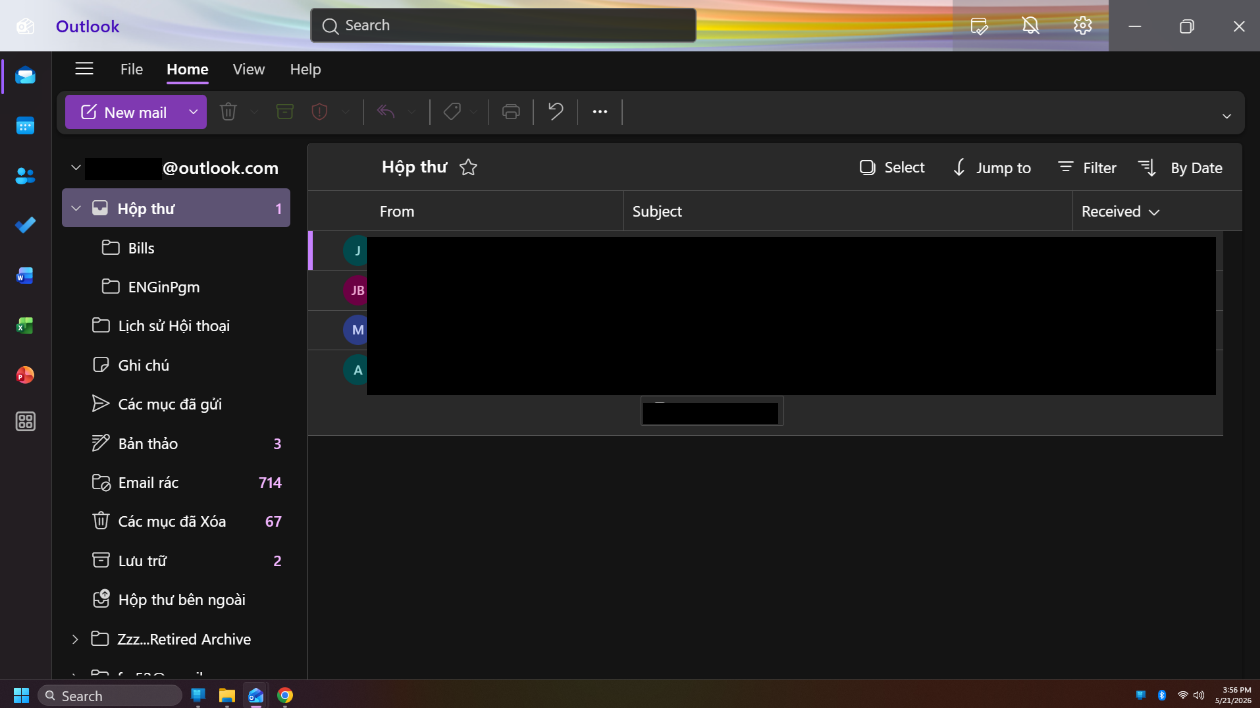Switch to the View tab
This screenshot has width=1260, height=708.
pos(248,69)
